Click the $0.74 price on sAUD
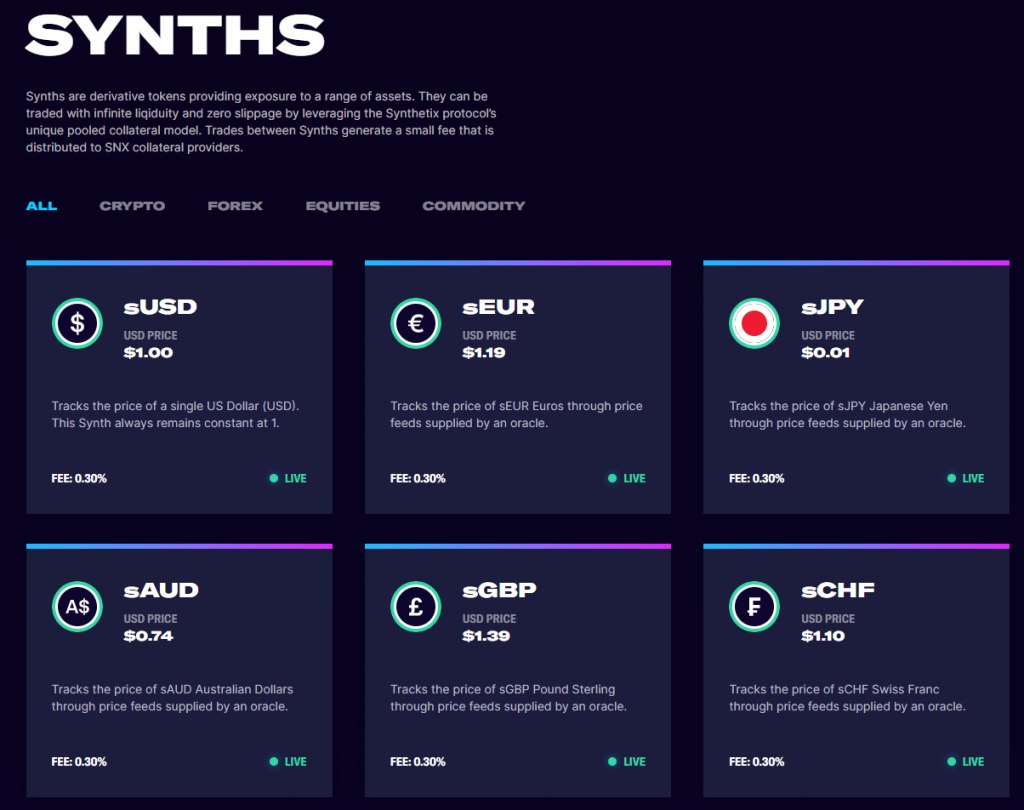 (148, 636)
